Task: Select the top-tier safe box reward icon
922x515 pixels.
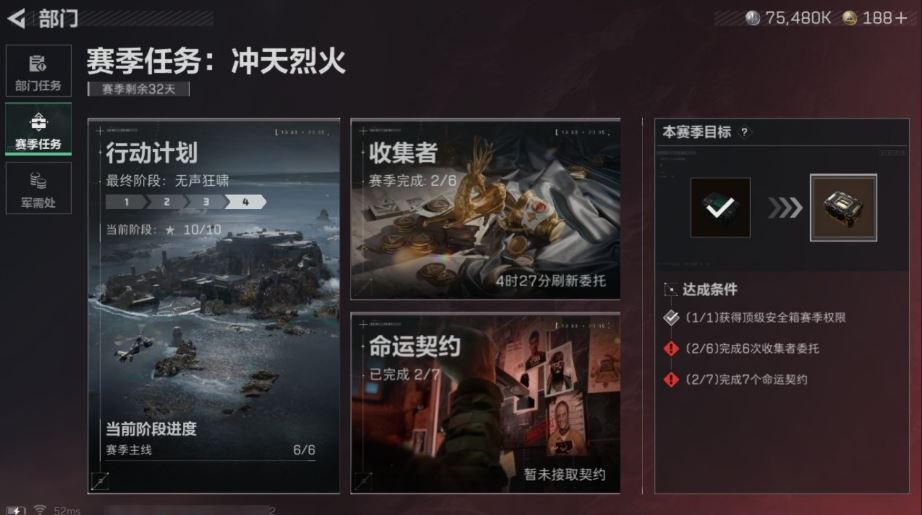Action: pos(843,208)
